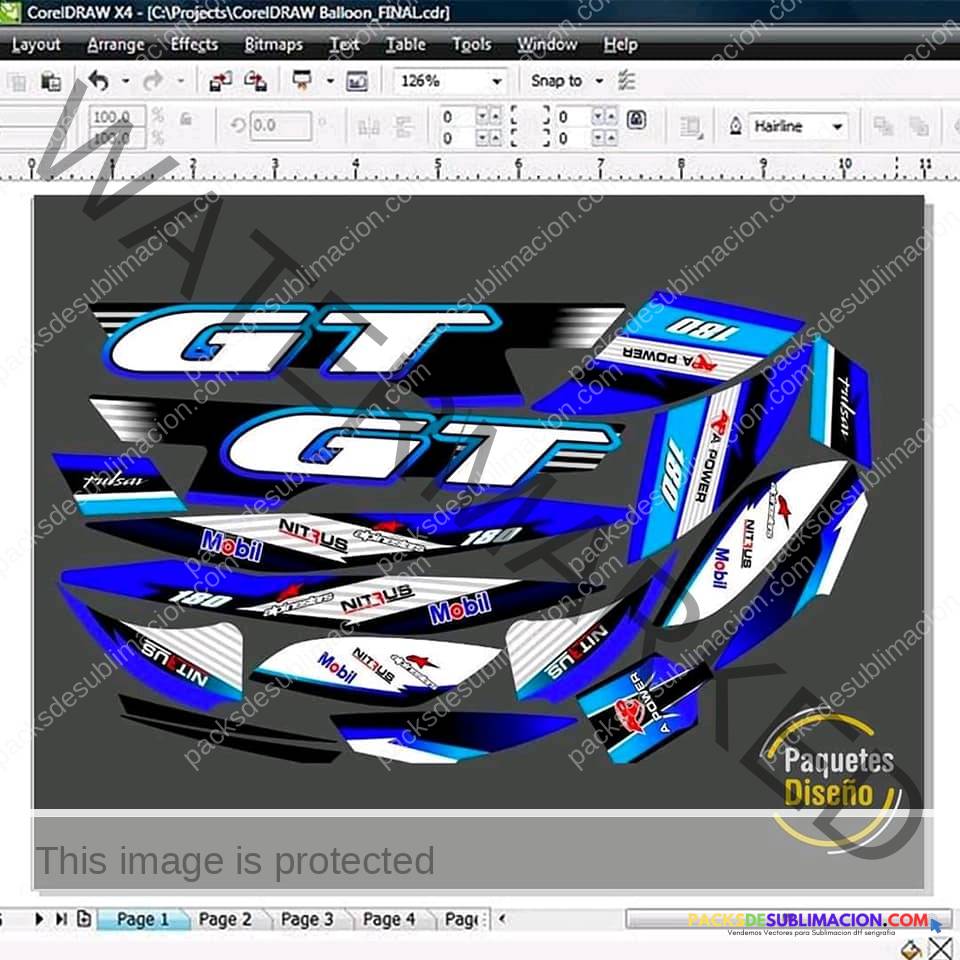Image resolution: width=960 pixels, height=960 pixels.
Task: Click the fill color bucket indicator
Action: (912, 948)
